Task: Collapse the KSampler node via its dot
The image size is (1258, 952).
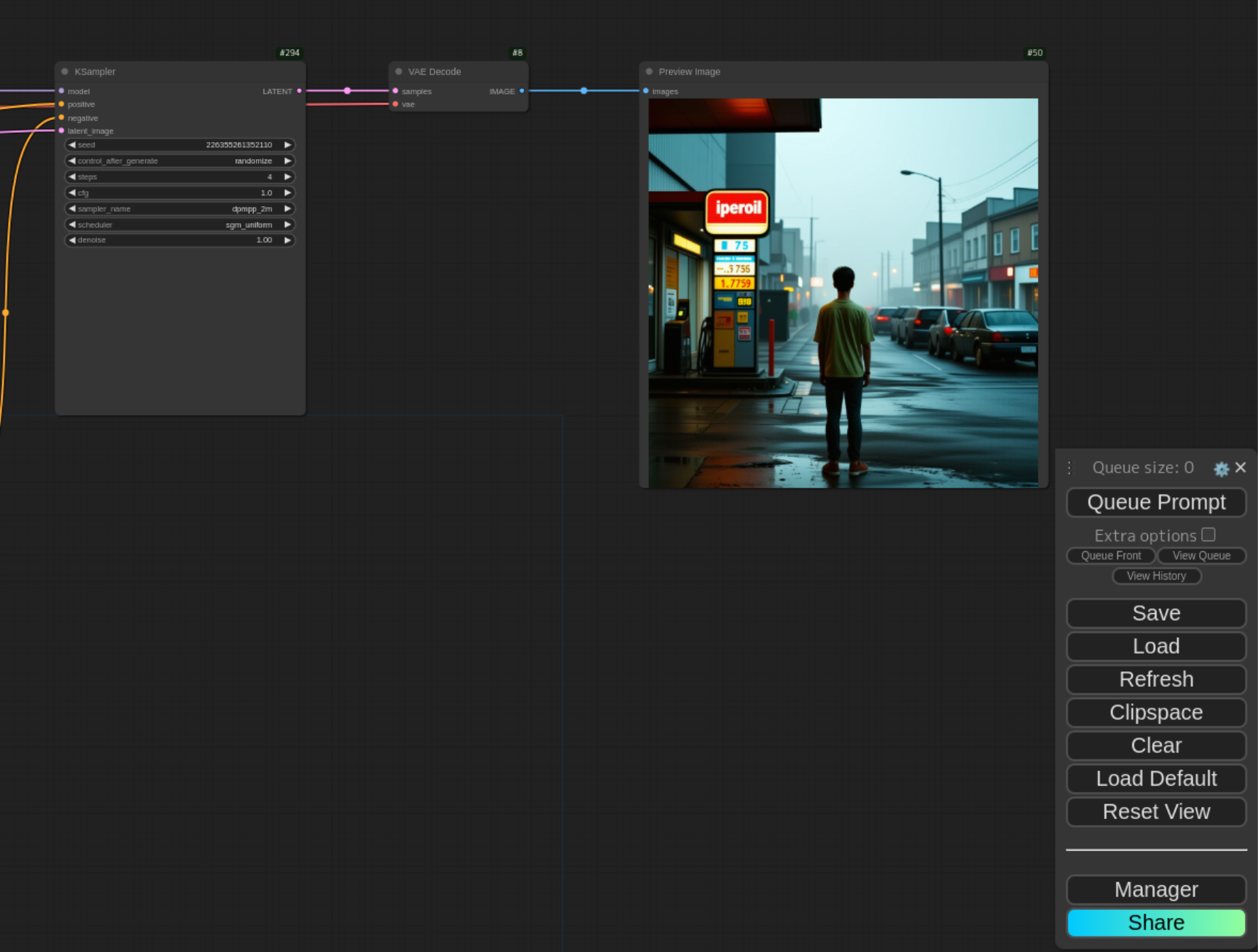Action: [x=65, y=72]
